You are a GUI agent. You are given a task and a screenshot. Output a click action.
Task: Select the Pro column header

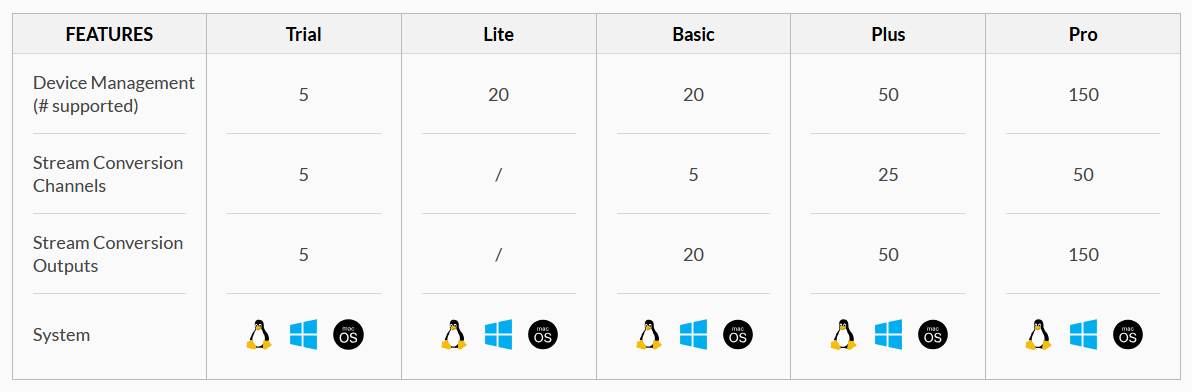pos(1083,34)
